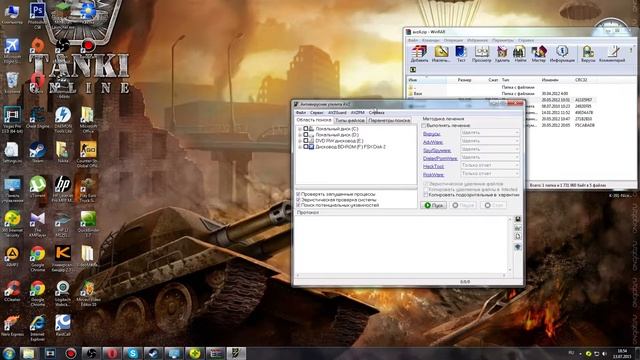Open the AVZPM menu

pos(358,113)
